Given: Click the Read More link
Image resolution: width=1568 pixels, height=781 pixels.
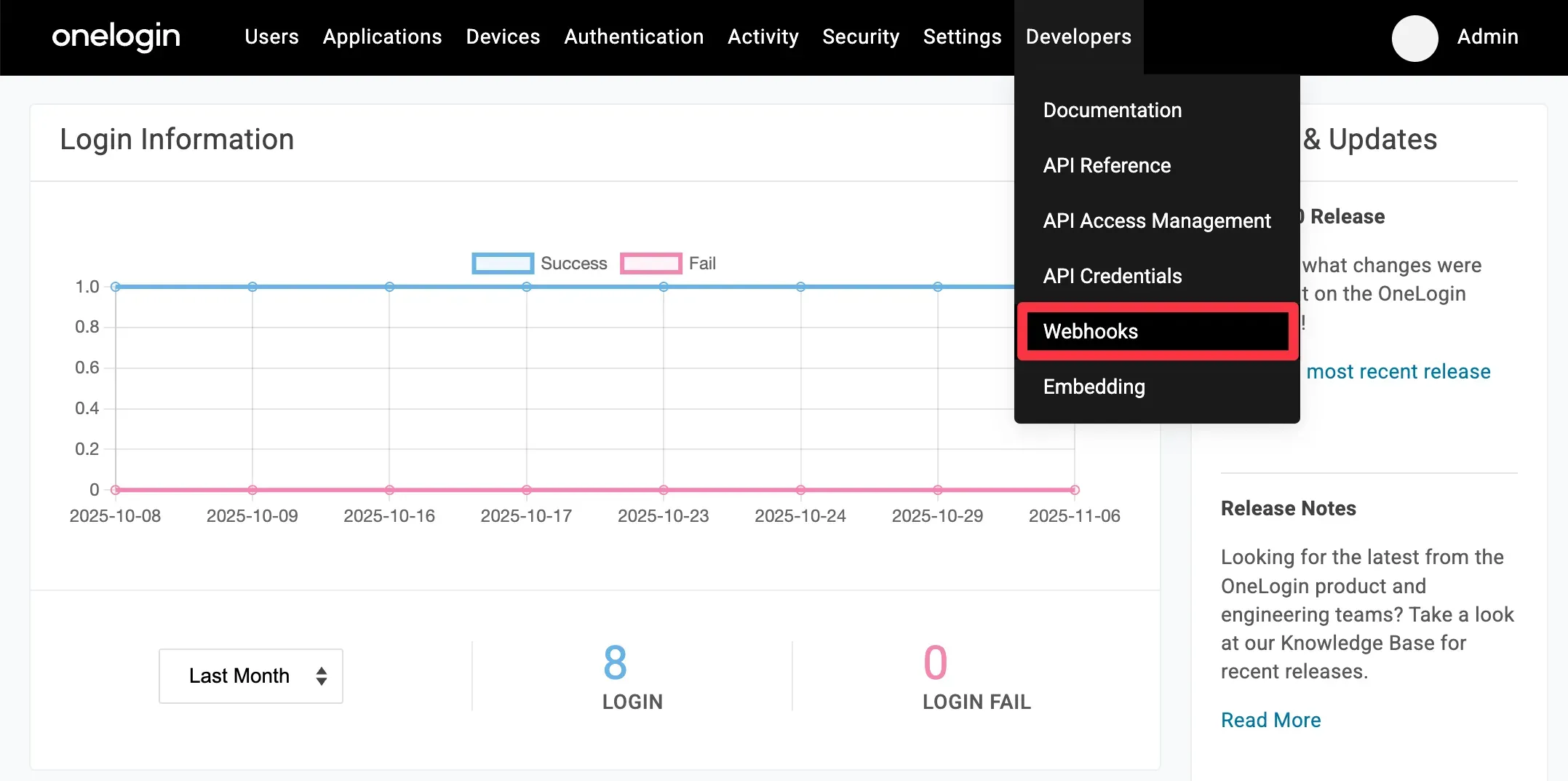Looking at the screenshot, I should pyautogui.click(x=1270, y=720).
